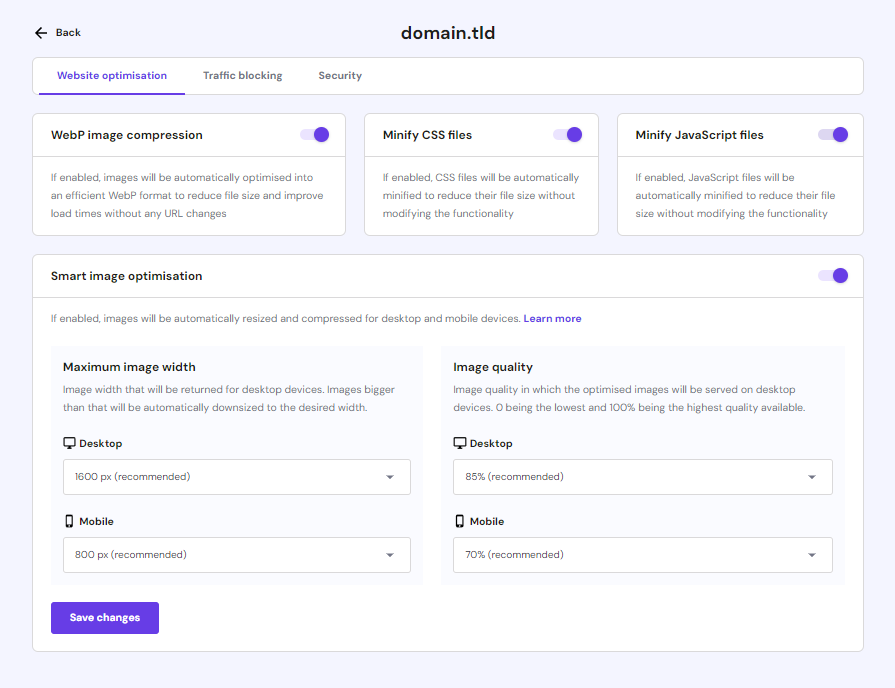The image size is (895, 688).
Task: Click the mobile phone icon under Image quality
Action: pos(459,520)
